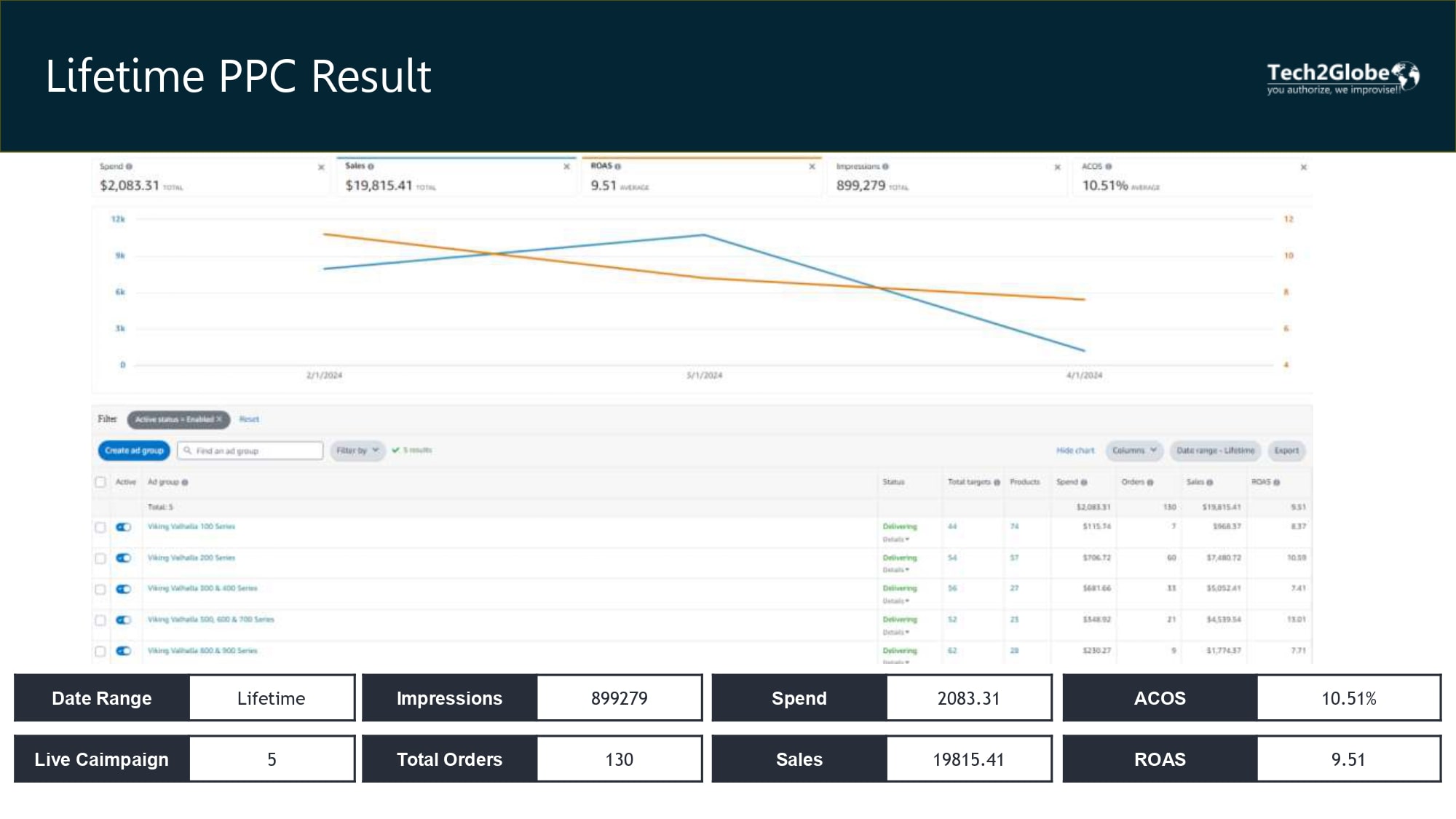Click info icon next to Ad group column
Screen dimensions: 1456x819
(185, 483)
